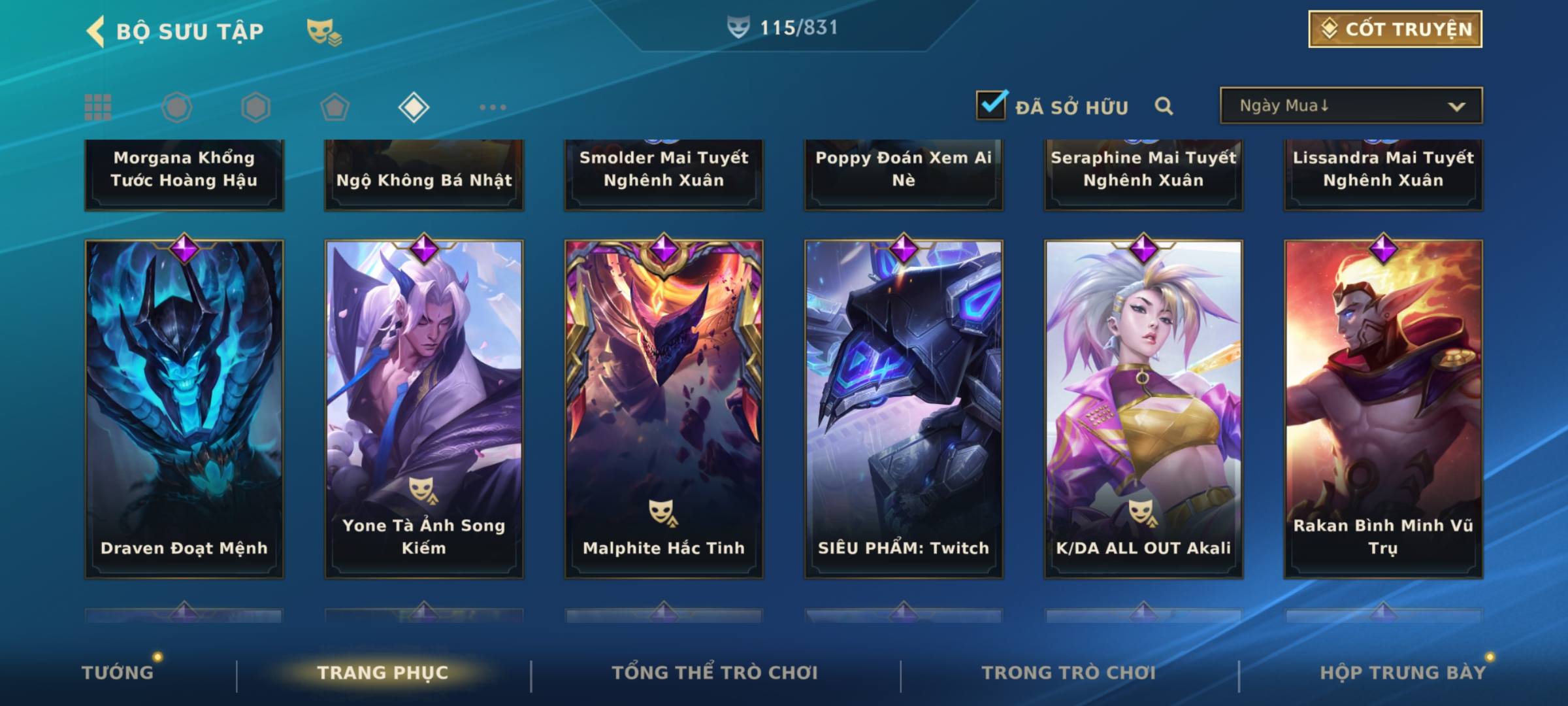This screenshot has width=1568, height=706.
Task: Open the Hộp Trưng Bày tab
Action: click(1403, 672)
